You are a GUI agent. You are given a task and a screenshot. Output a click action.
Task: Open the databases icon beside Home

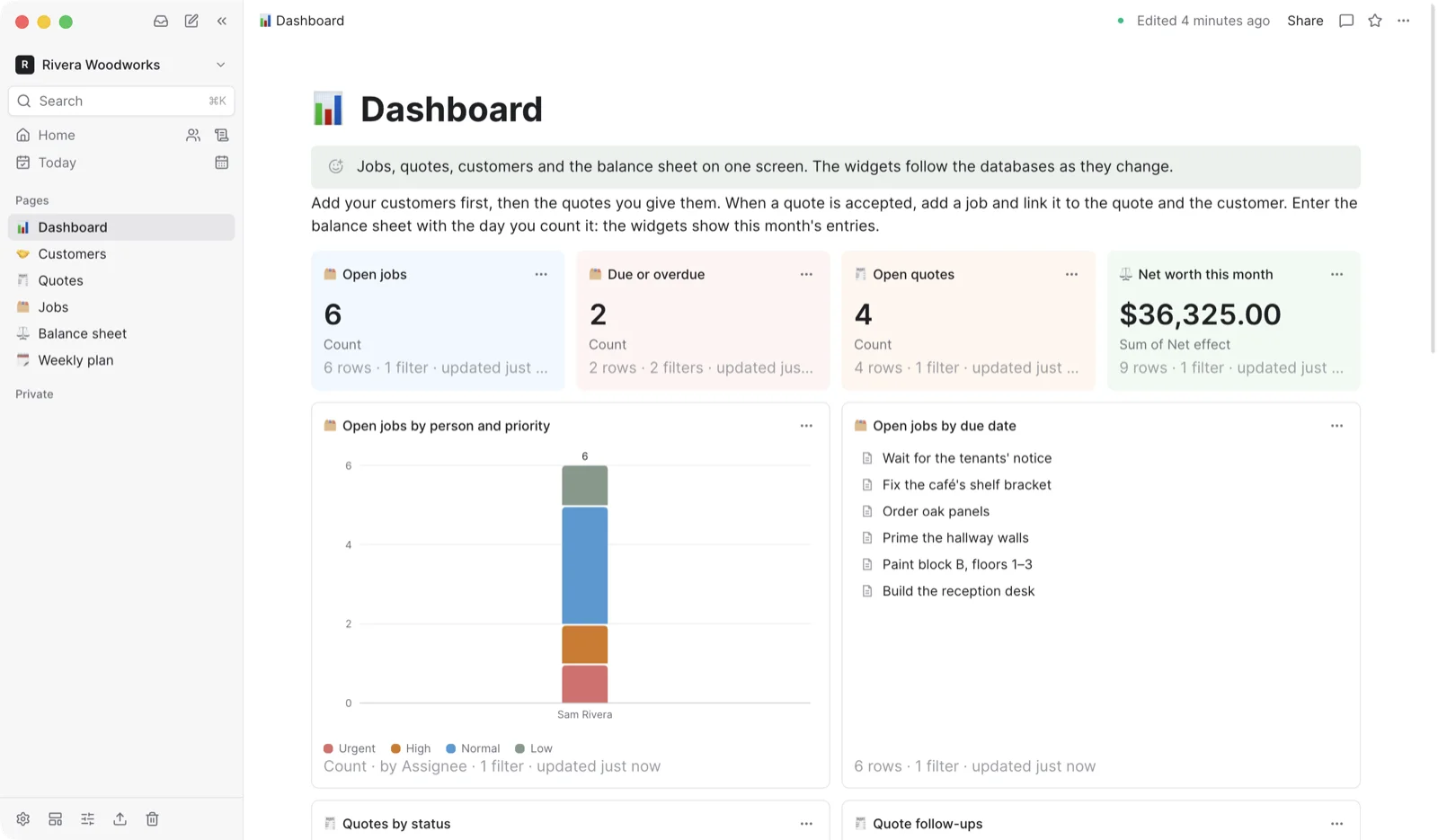click(222, 135)
